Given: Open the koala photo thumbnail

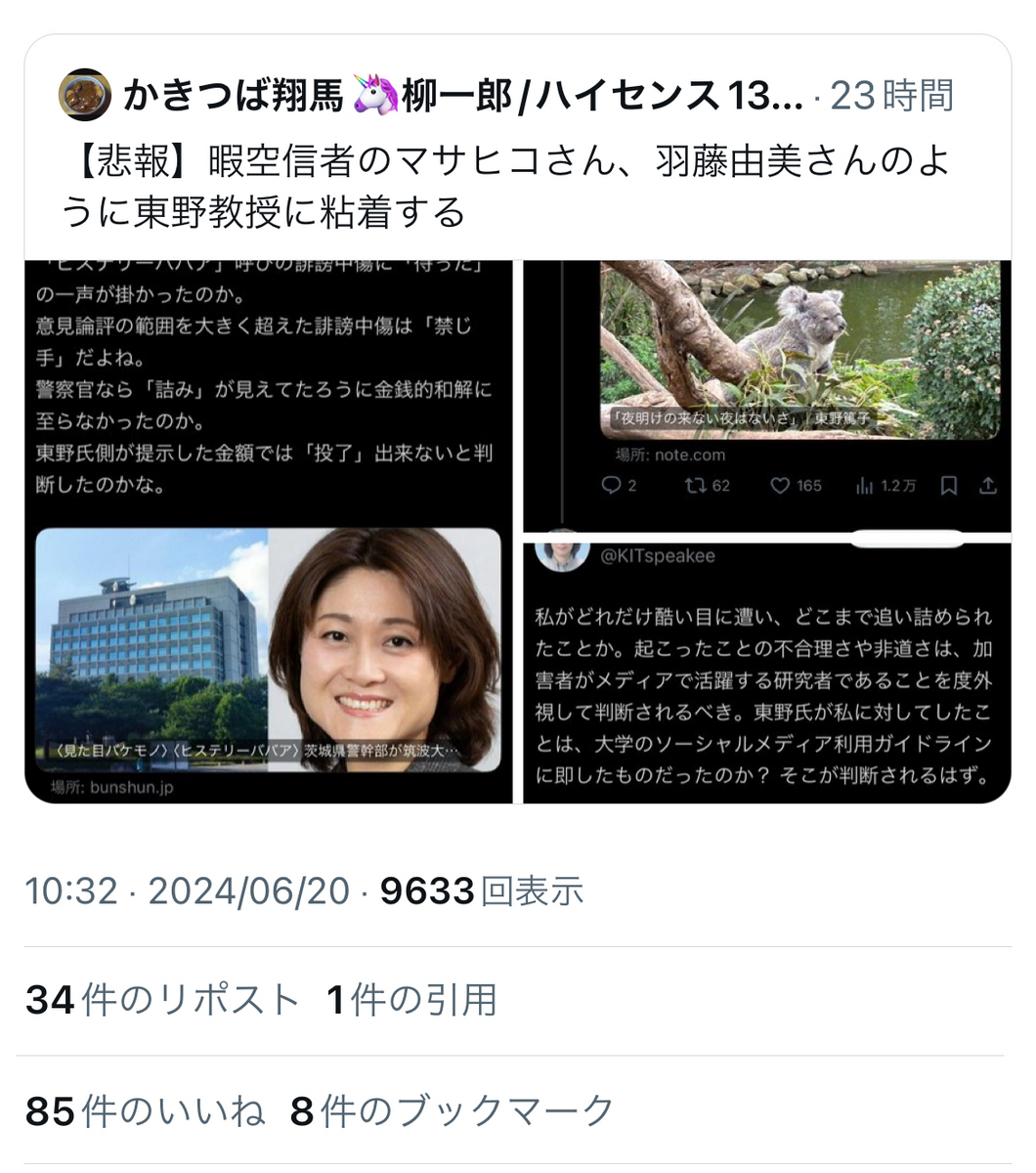Looking at the screenshot, I should (799, 349).
